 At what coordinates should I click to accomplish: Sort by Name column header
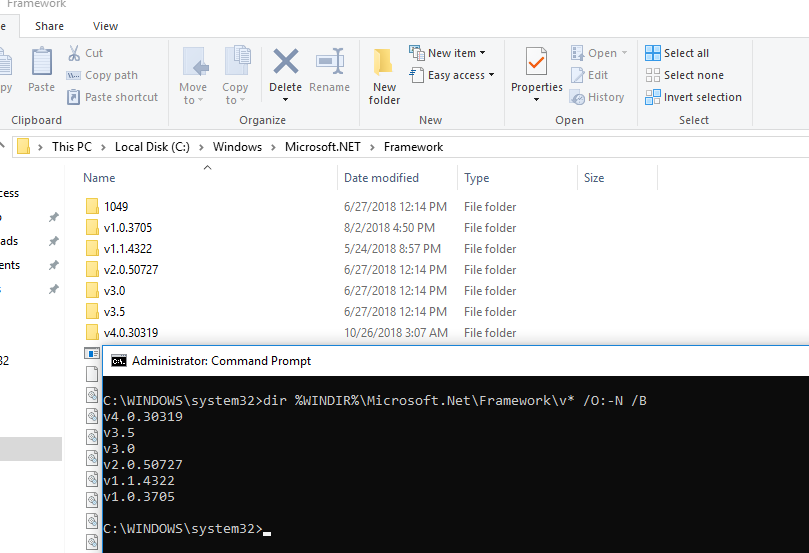[x=99, y=178]
